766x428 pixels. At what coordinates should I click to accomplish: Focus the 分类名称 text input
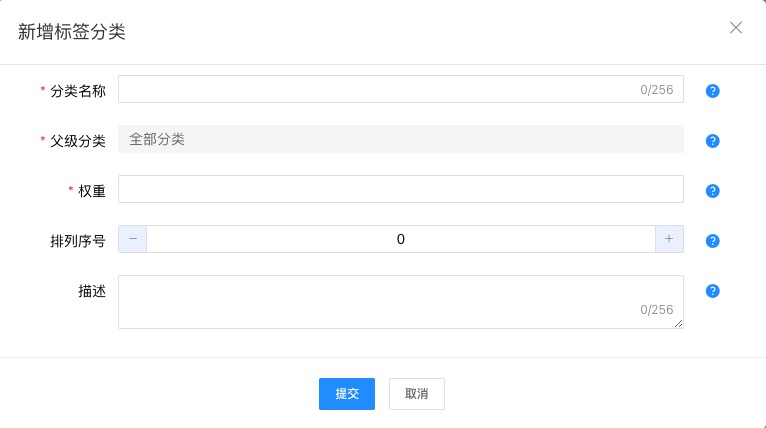378,89
